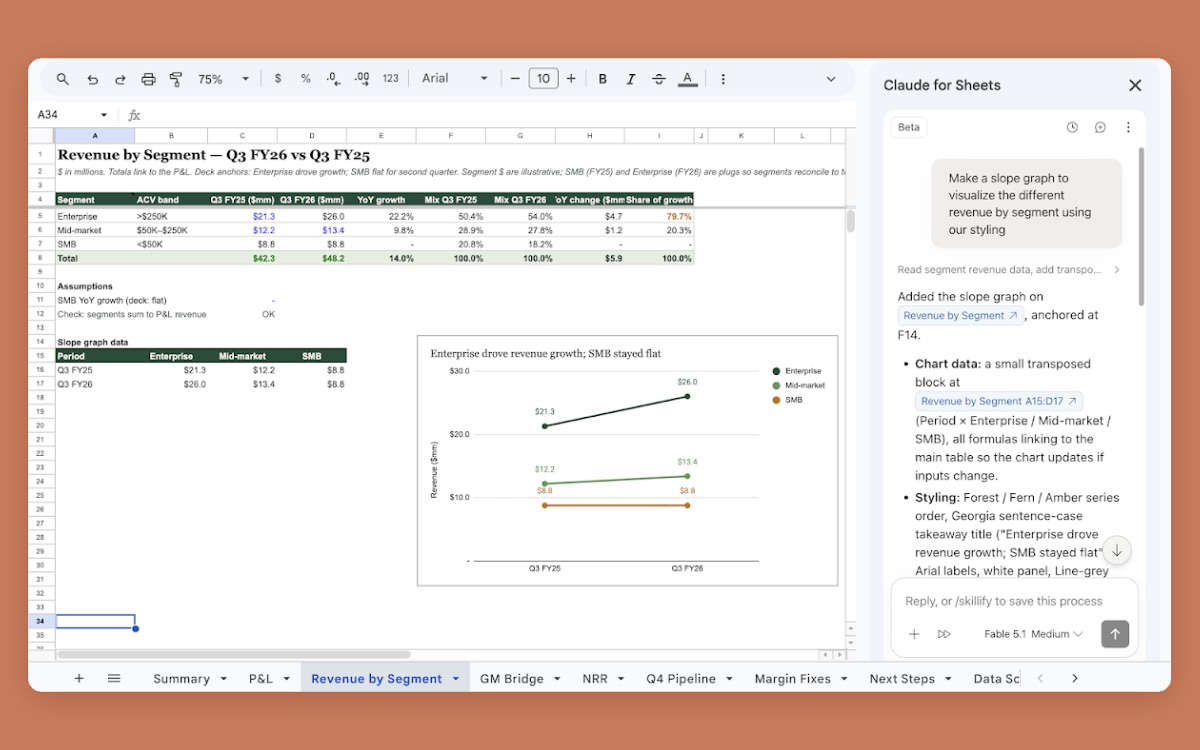The width and height of the screenshot is (1200, 750).
Task: Activate the paint format tool
Action: 176,79
